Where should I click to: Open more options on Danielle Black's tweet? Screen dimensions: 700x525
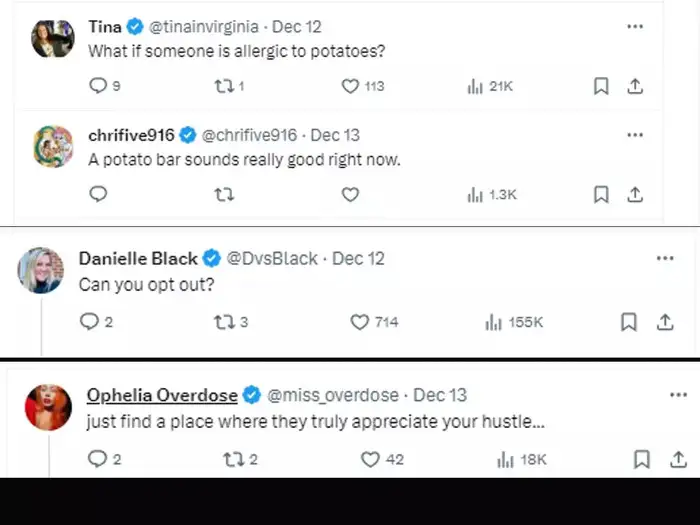point(665,258)
